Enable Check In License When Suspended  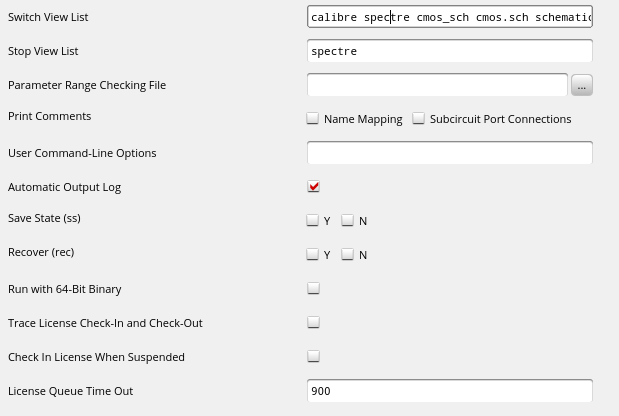[x=314, y=357]
